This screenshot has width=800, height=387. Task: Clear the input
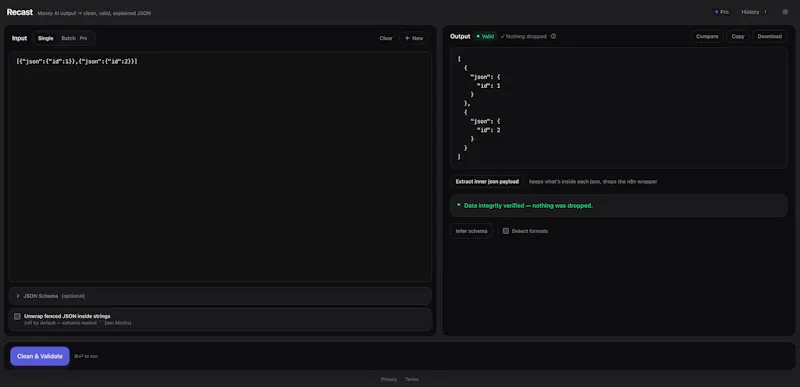[x=386, y=38]
